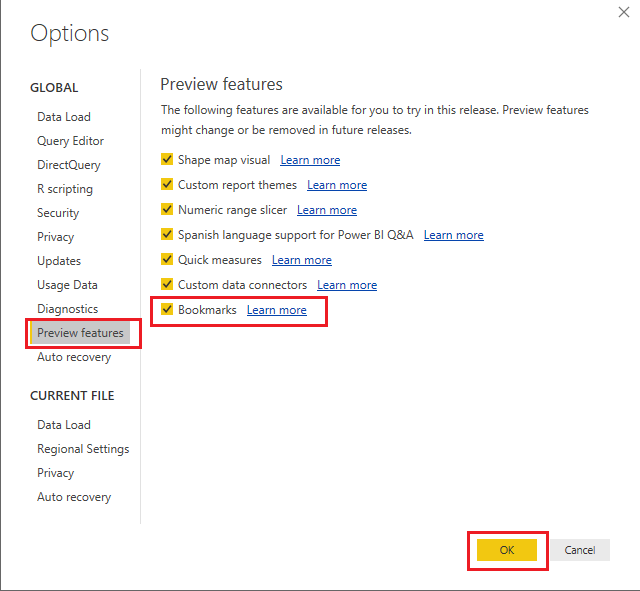Uncheck the Custom report themes checkbox
The height and width of the screenshot is (591, 640).
(168, 185)
